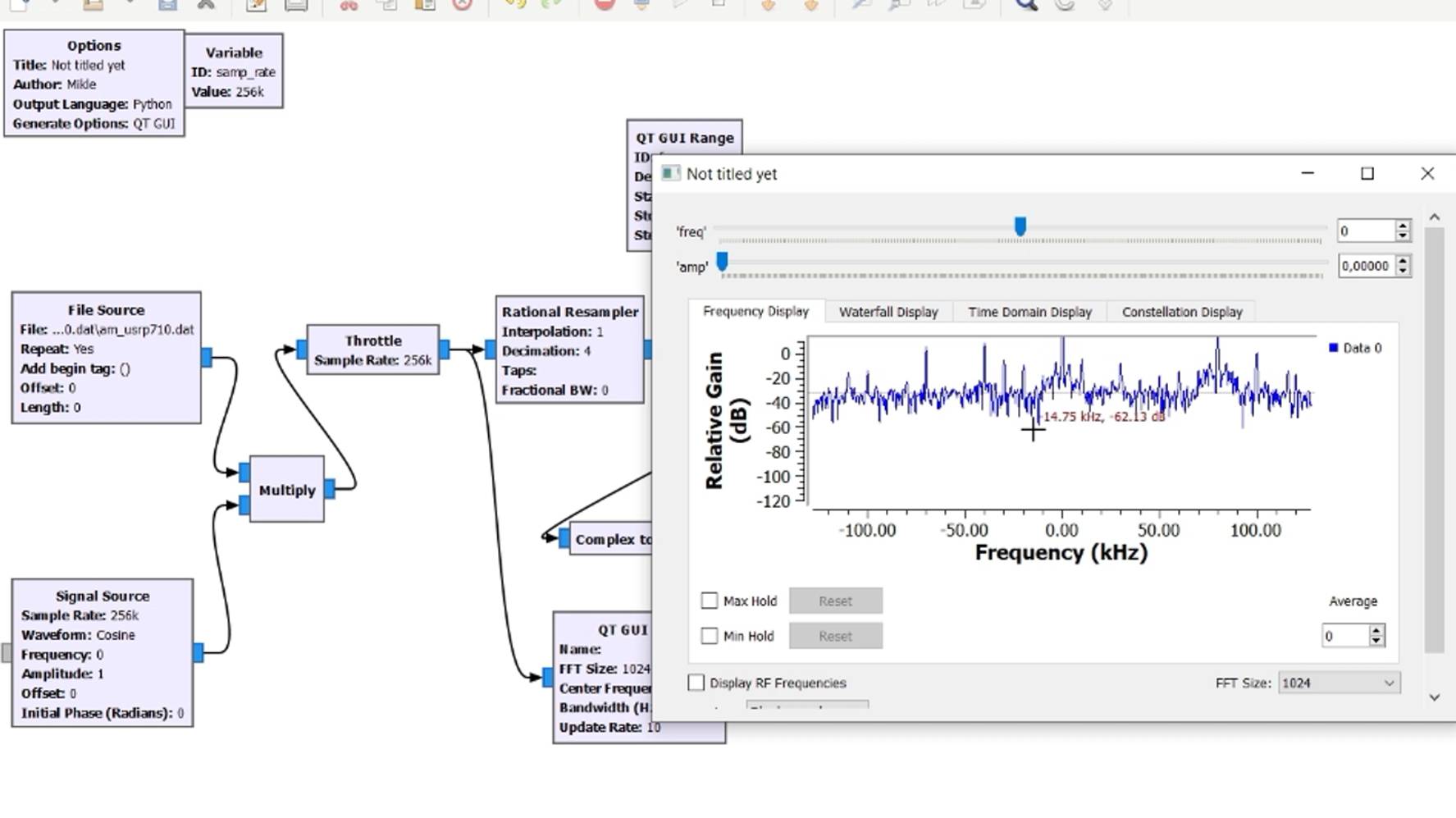Switch to the Waterfall Display tab

(888, 312)
